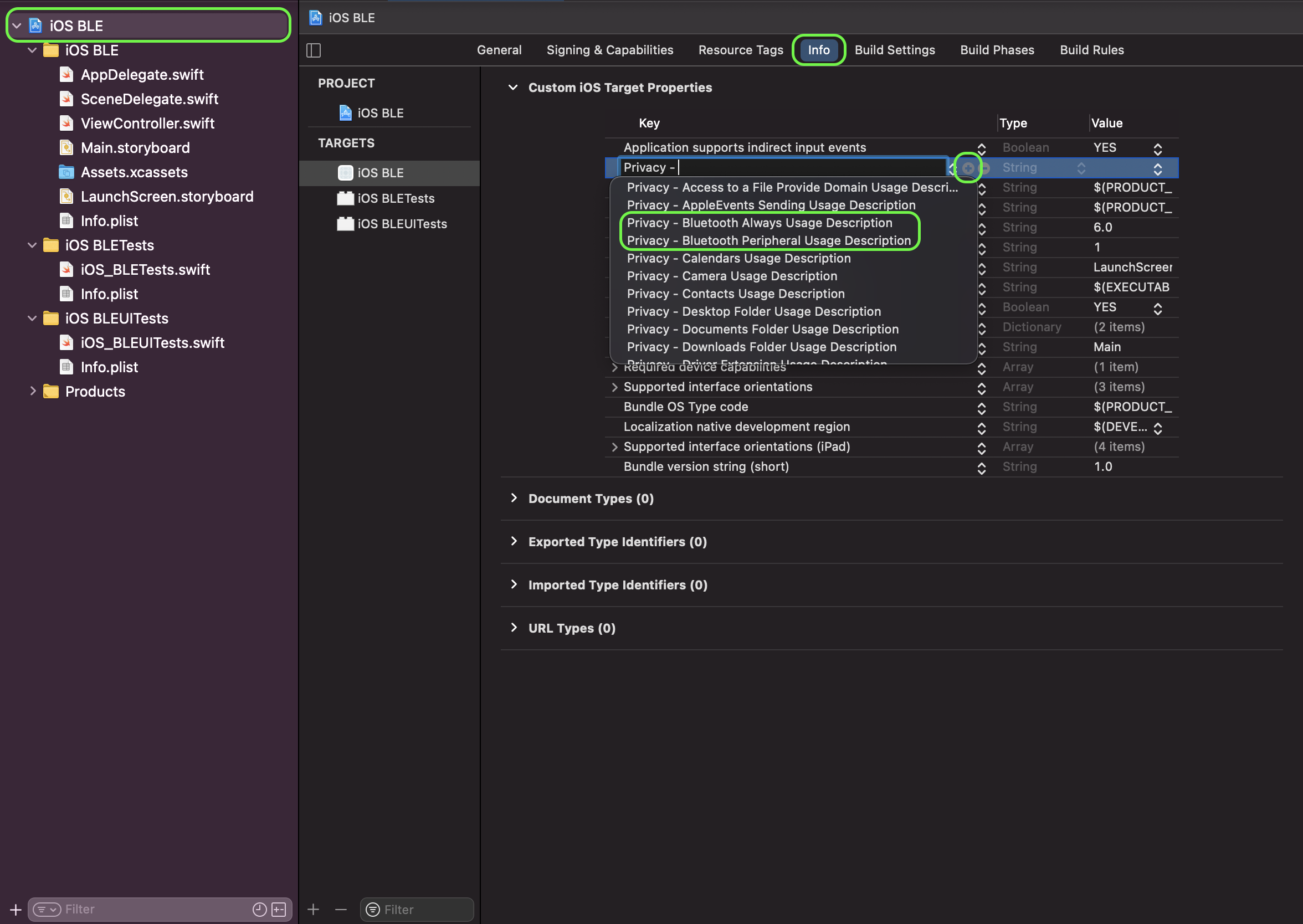Choose Privacy - Bluetooth Peripheral Usage Description
Screen dimensions: 1303x924
pyautogui.click(x=769, y=240)
